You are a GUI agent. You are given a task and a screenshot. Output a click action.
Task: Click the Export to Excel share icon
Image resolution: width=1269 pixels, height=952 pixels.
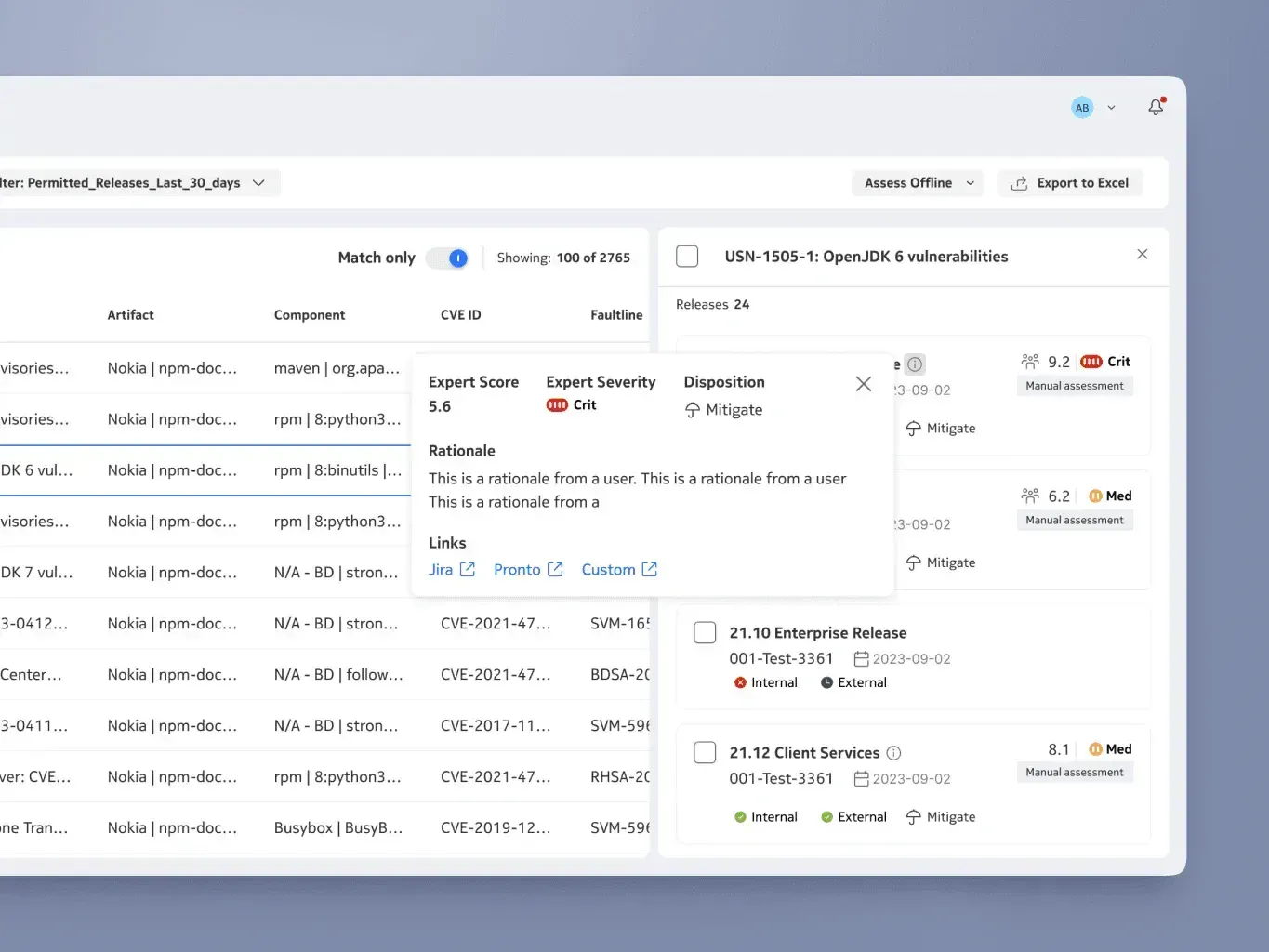point(1019,183)
